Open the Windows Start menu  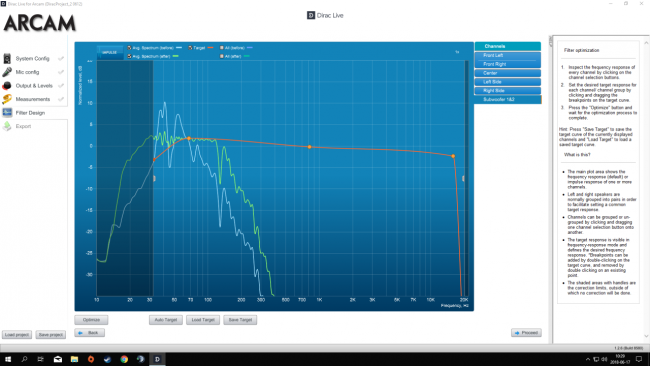tap(8, 359)
